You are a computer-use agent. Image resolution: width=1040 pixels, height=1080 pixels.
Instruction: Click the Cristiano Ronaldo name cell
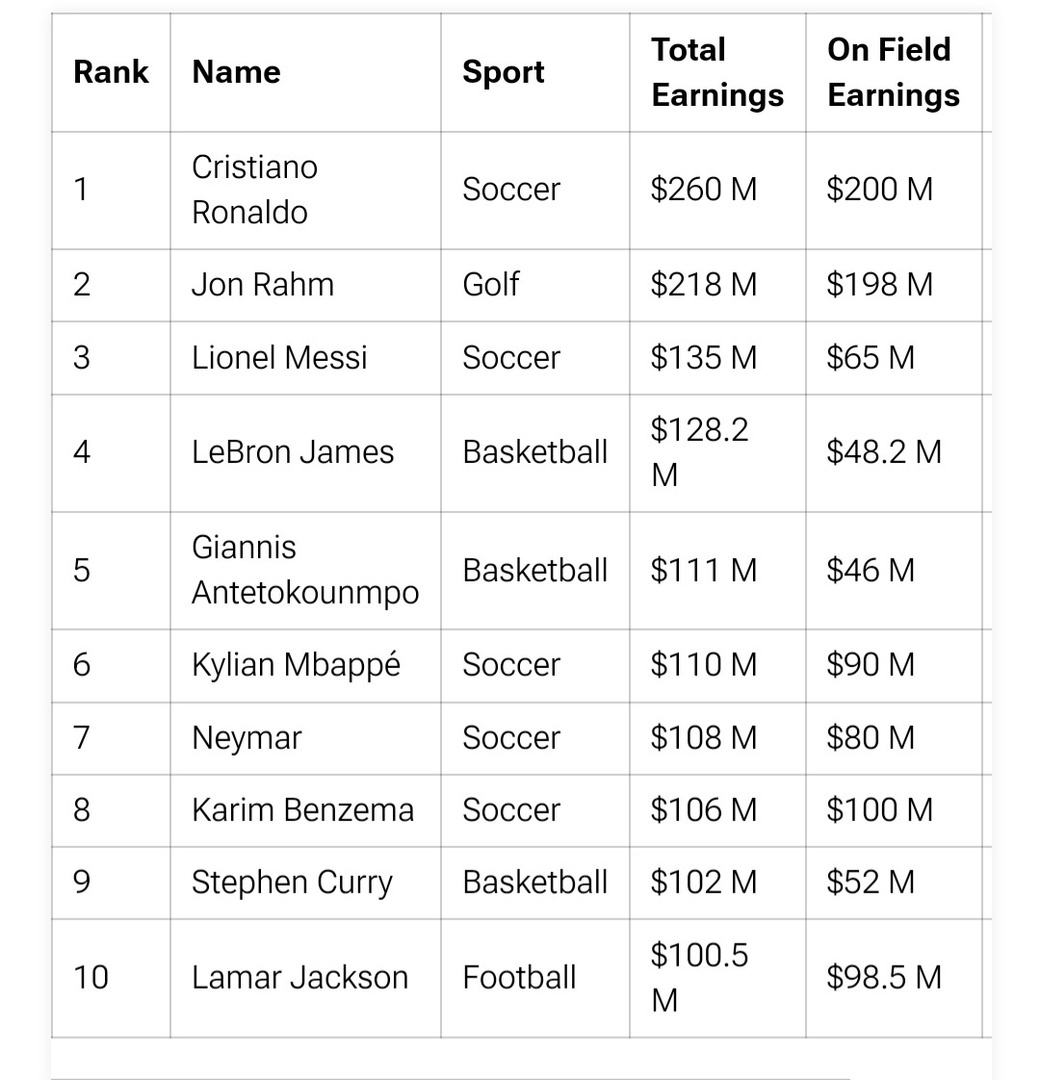click(254, 189)
